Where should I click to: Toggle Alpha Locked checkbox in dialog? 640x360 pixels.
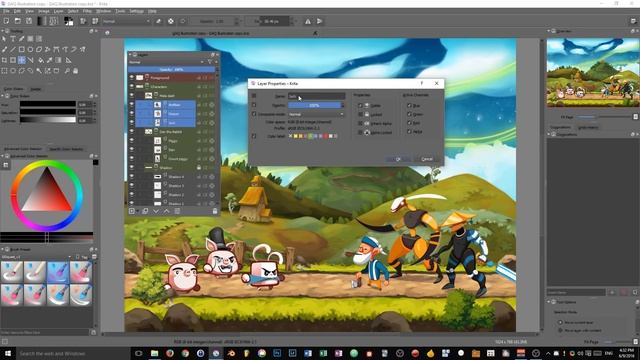click(360, 132)
